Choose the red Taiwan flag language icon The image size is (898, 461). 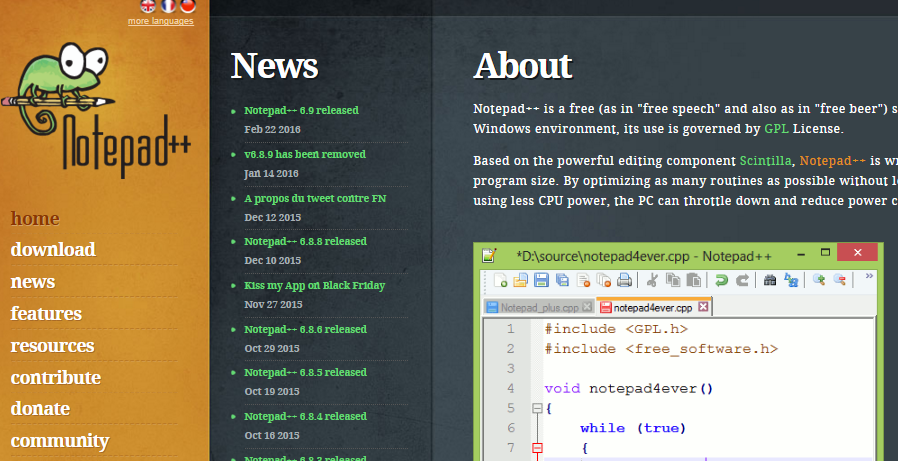click(188, 6)
